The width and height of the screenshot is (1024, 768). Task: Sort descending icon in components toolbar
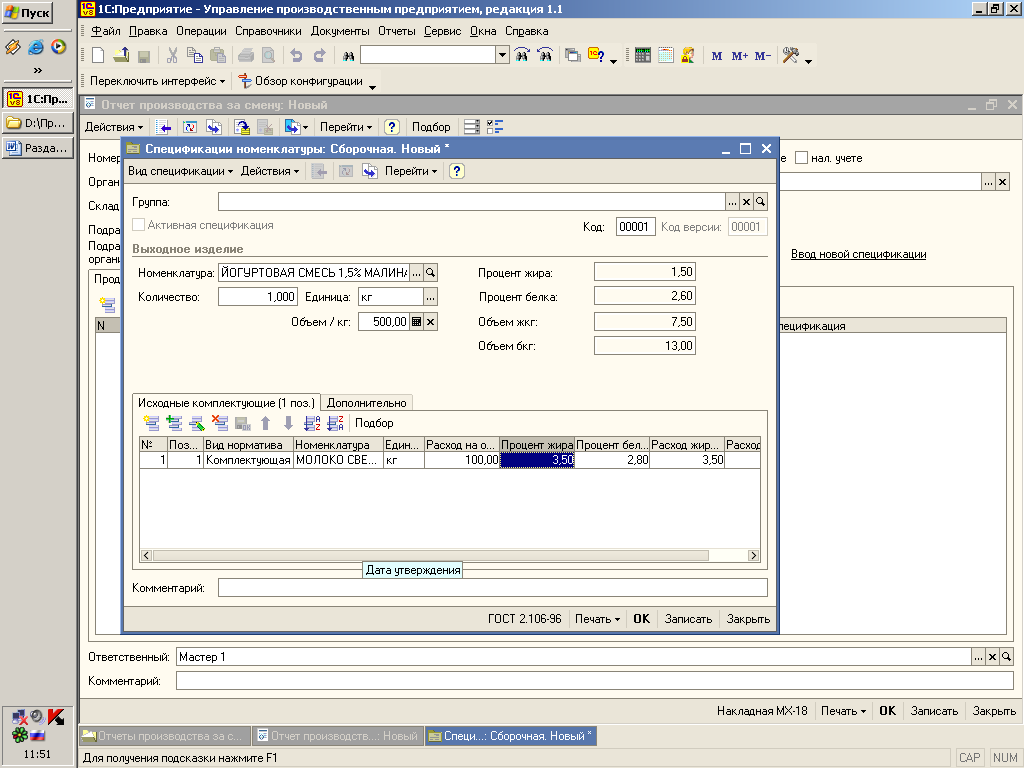coord(335,423)
